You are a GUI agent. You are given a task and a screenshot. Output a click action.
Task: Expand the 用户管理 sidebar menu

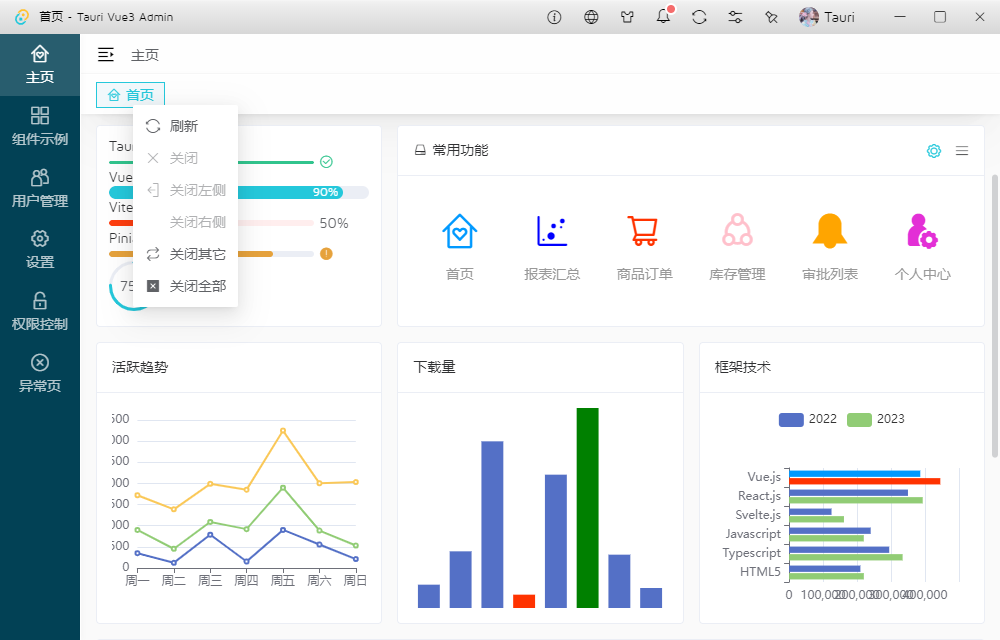click(x=40, y=188)
